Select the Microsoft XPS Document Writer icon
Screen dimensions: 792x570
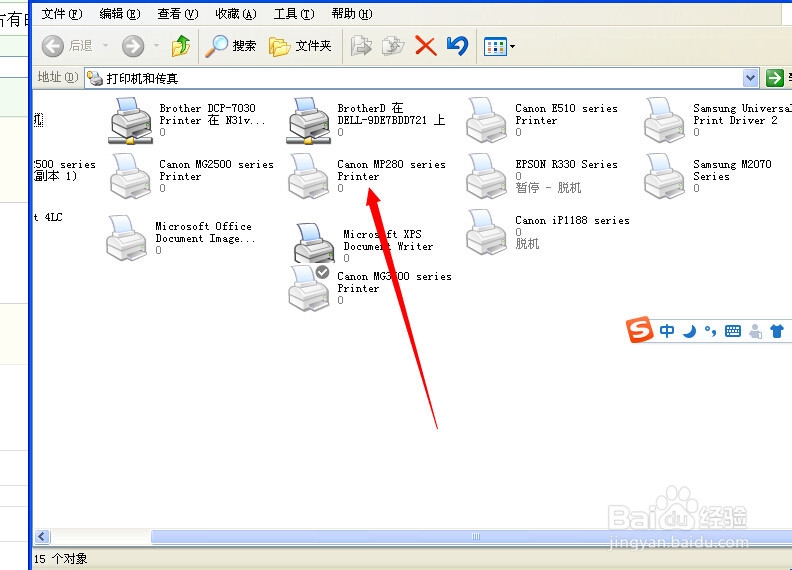click(x=314, y=243)
